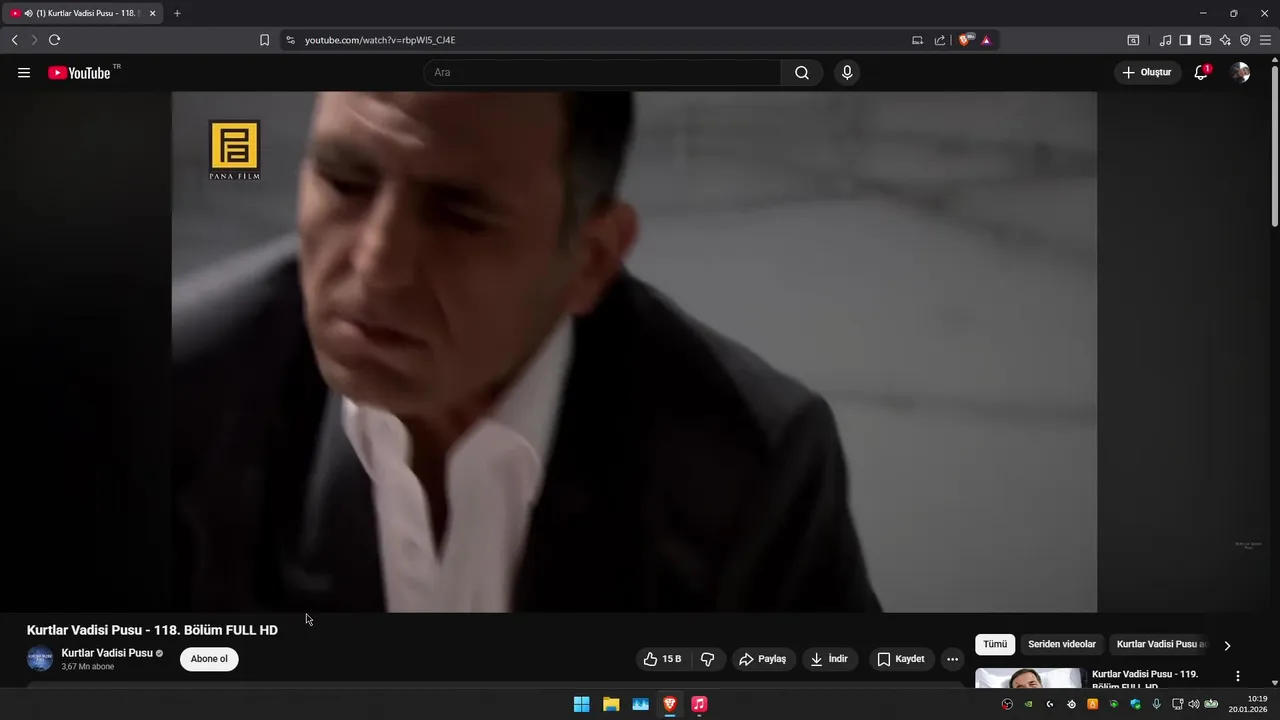The height and width of the screenshot is (720, 1280).
Task: Bookmark this page icon
Action: (264, 40)
